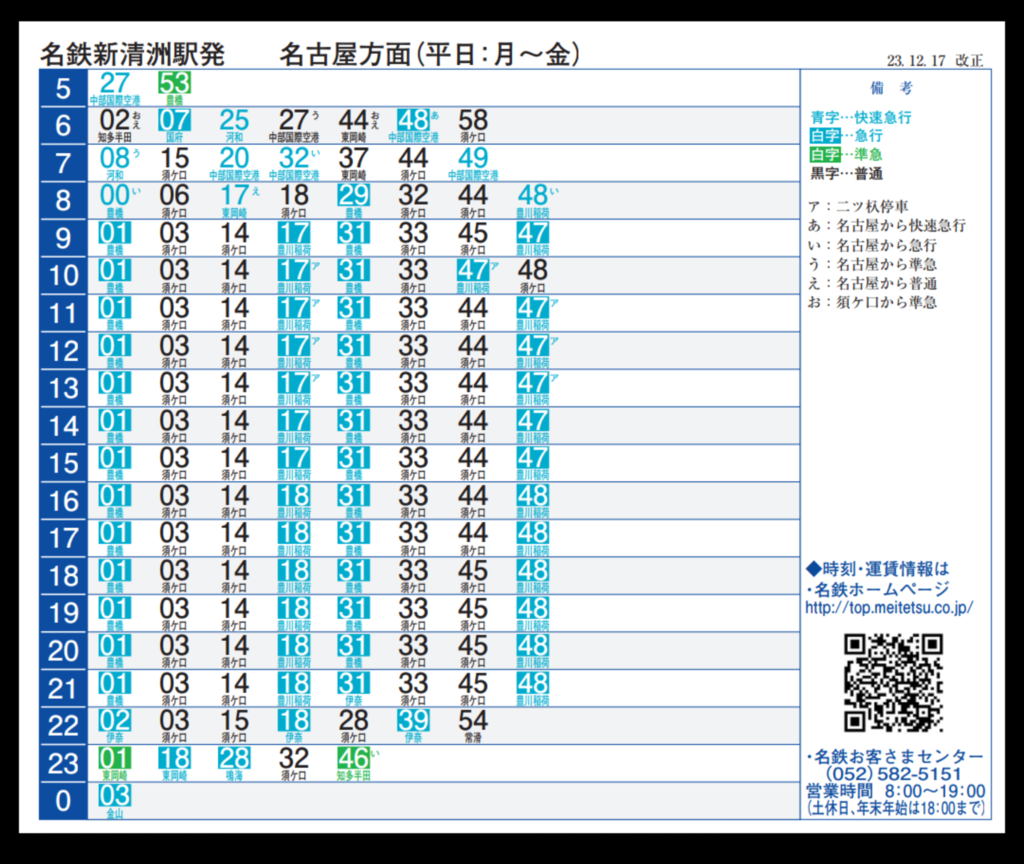Select the green 23:46 departure to 知多半田
Image resolution: width=1024 pixels, height=864 pixels.
(356, 764)
